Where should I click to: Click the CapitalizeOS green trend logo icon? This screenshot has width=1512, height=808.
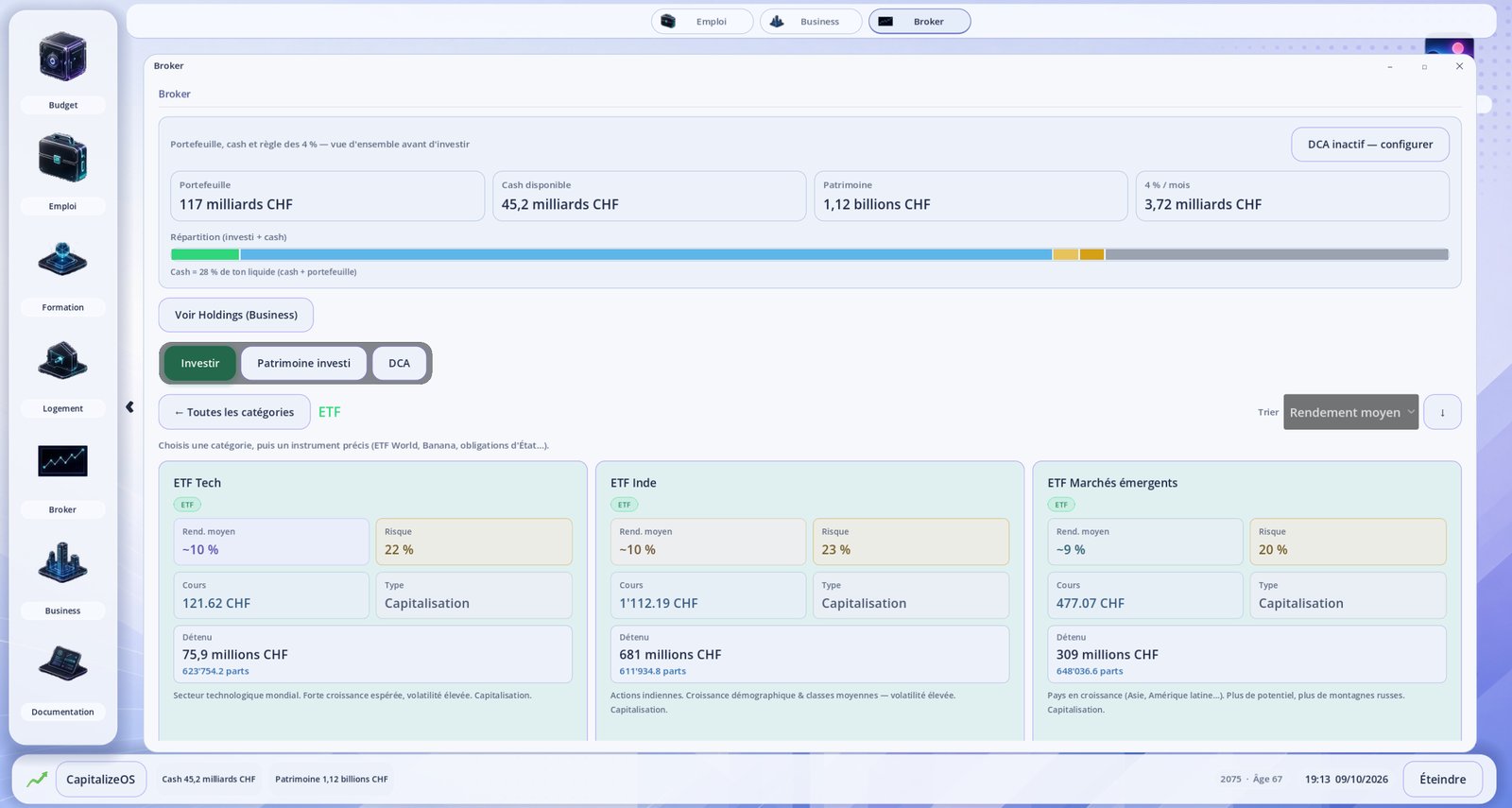tap(37, 780)
